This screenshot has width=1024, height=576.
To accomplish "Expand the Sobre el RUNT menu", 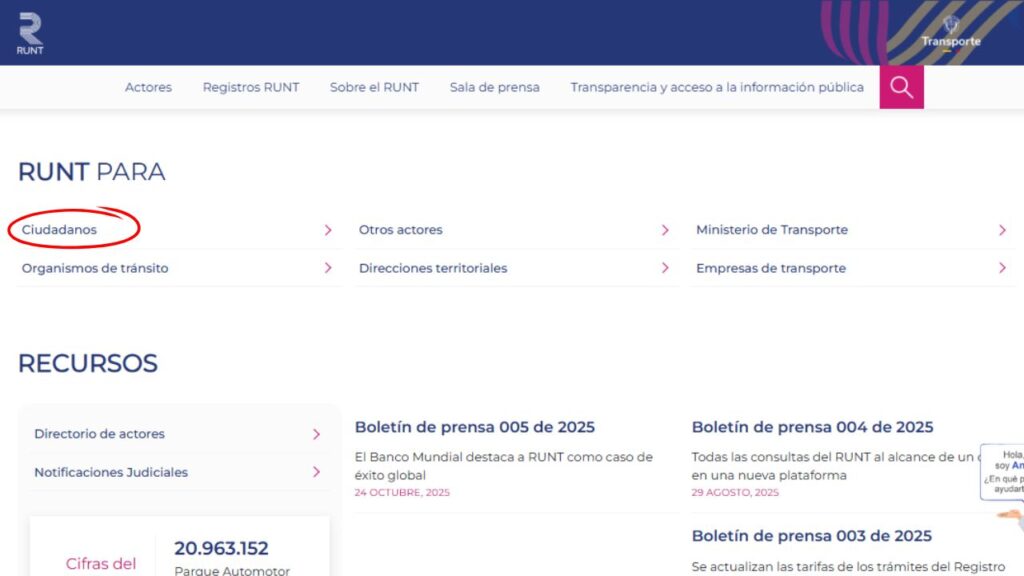I will coord(374,87).
